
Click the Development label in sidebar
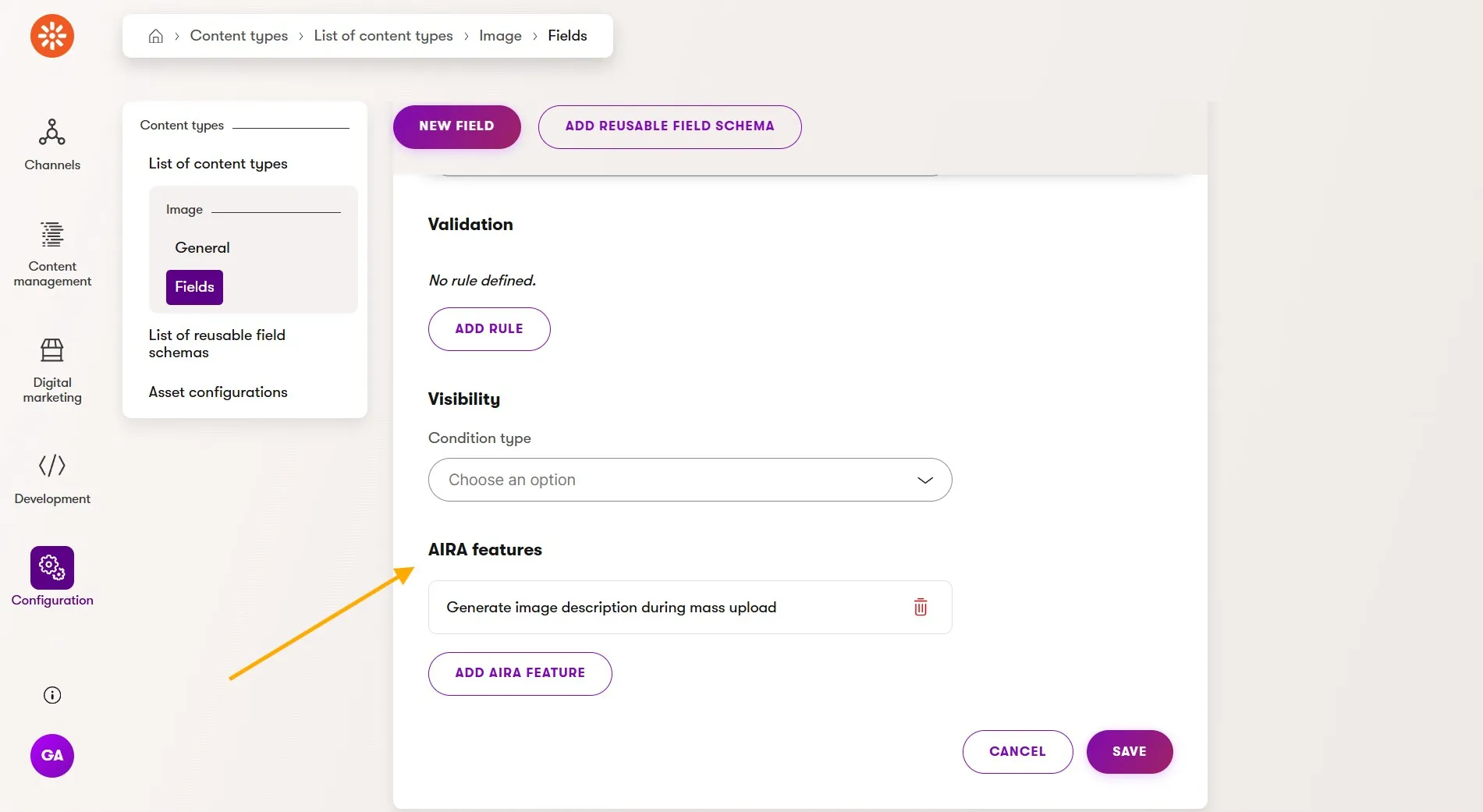(52, 499)
